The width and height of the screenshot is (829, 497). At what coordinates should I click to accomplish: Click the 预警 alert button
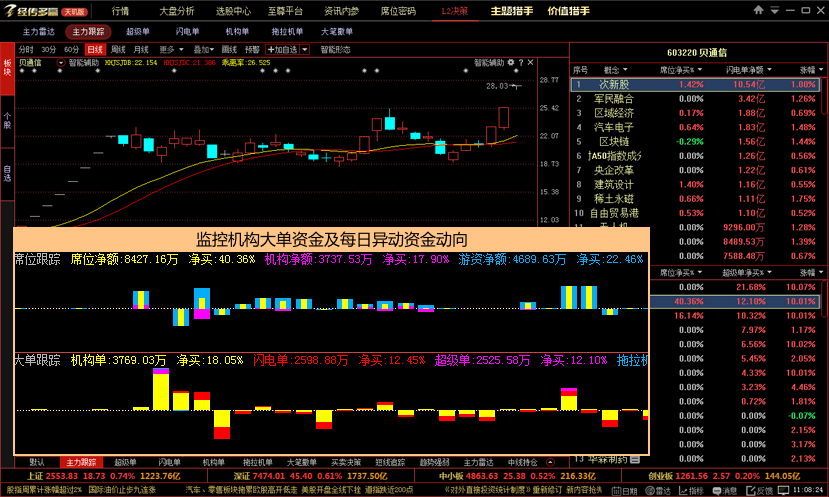point(252,50)
